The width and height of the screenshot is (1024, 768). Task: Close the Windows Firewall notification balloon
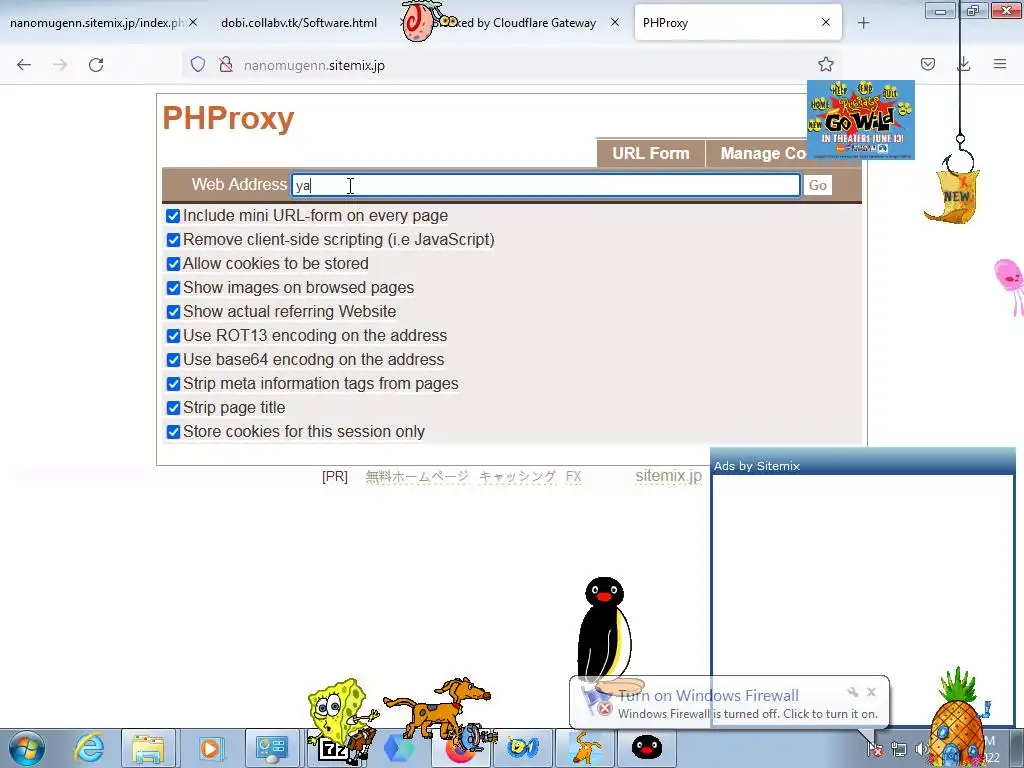(871, 692)
